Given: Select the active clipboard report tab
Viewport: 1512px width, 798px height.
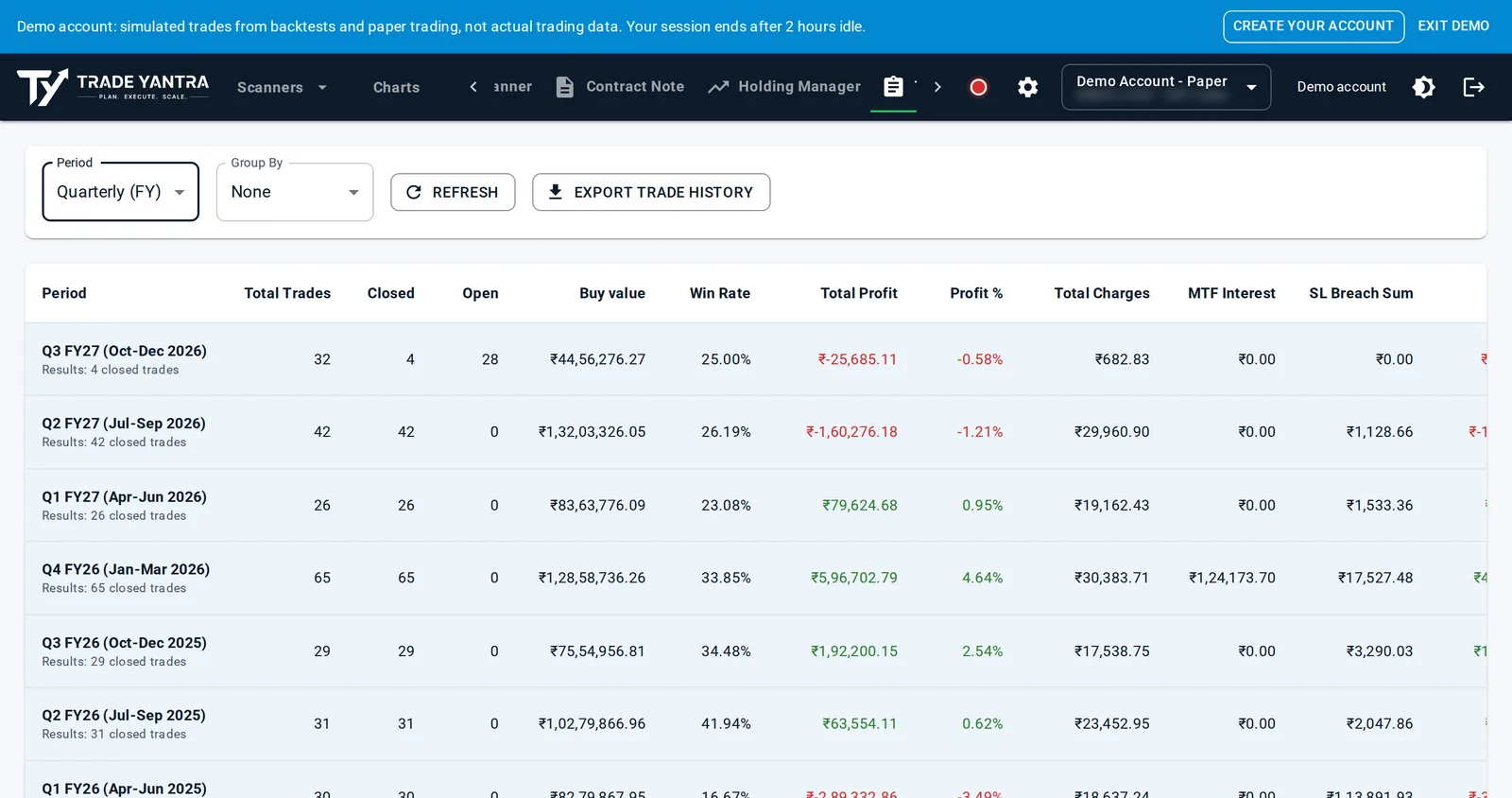Looking at the screenshot, I should [893, 87].
